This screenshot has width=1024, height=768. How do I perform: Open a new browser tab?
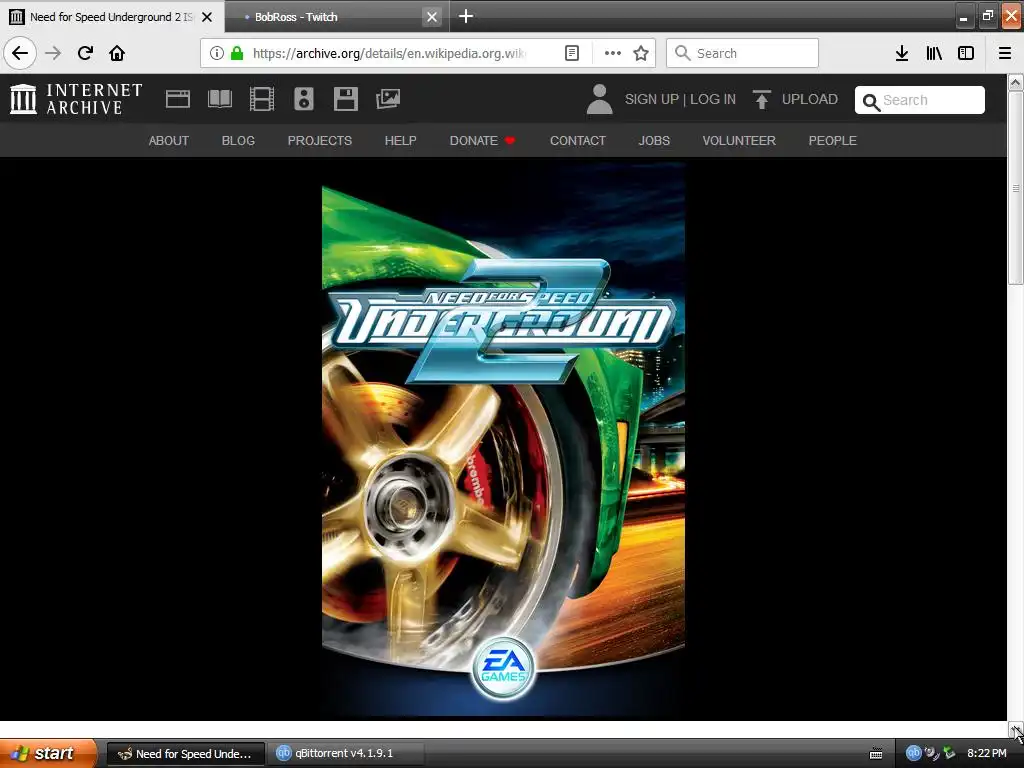coord(466,16)
